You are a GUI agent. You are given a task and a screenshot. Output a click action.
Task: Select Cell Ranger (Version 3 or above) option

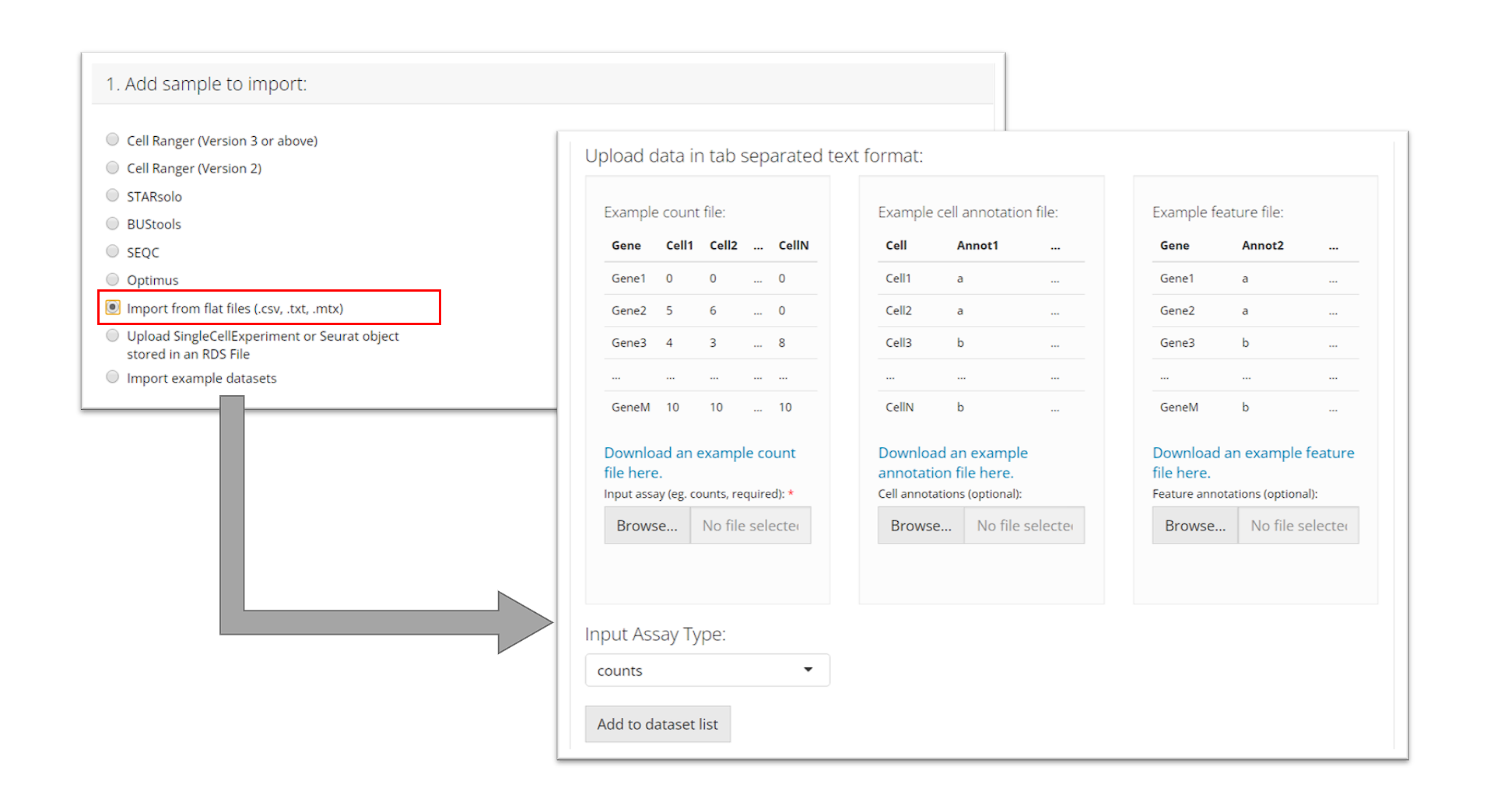[113, 140]
